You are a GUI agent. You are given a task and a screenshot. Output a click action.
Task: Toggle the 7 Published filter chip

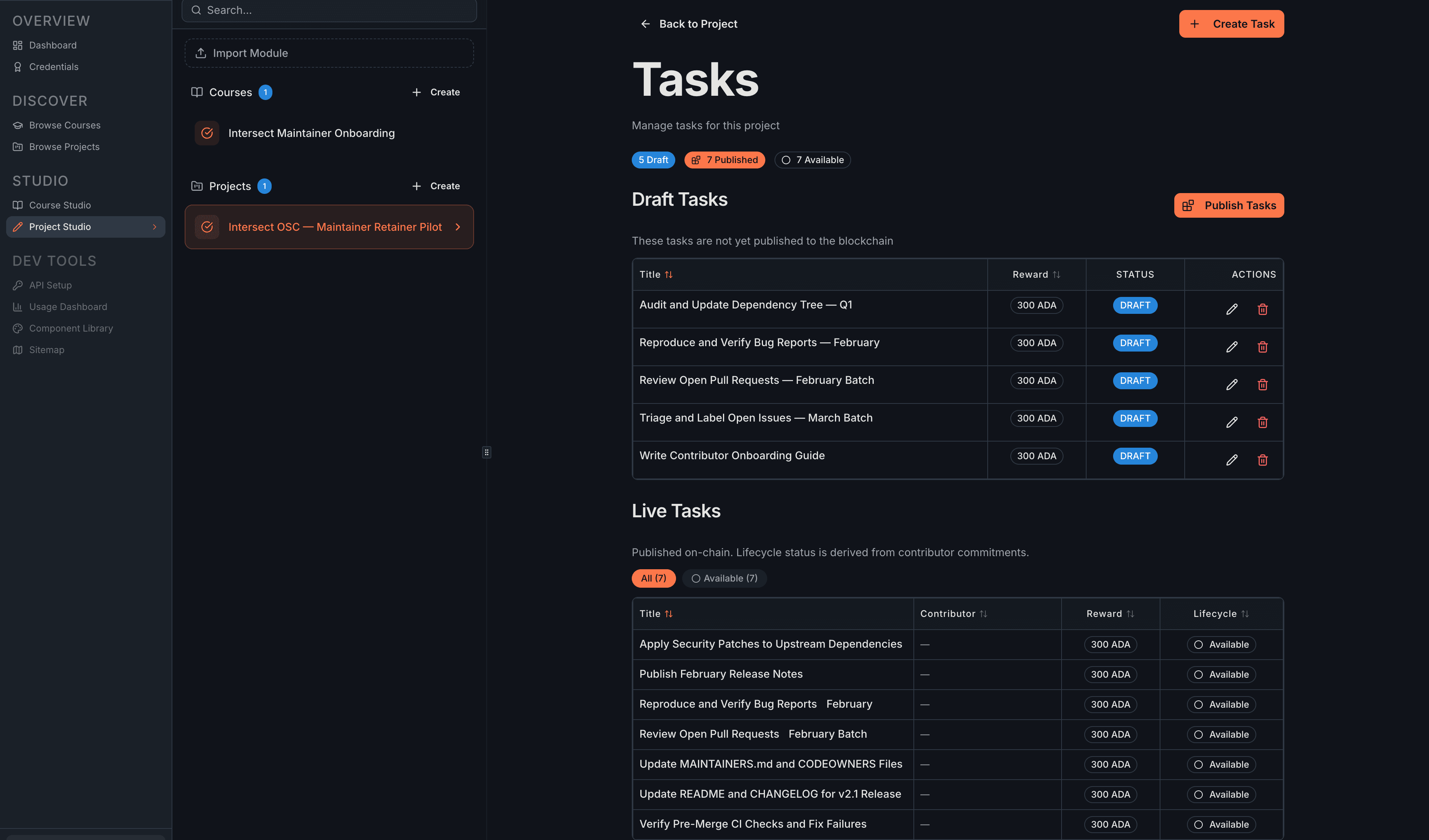(725, 160)
